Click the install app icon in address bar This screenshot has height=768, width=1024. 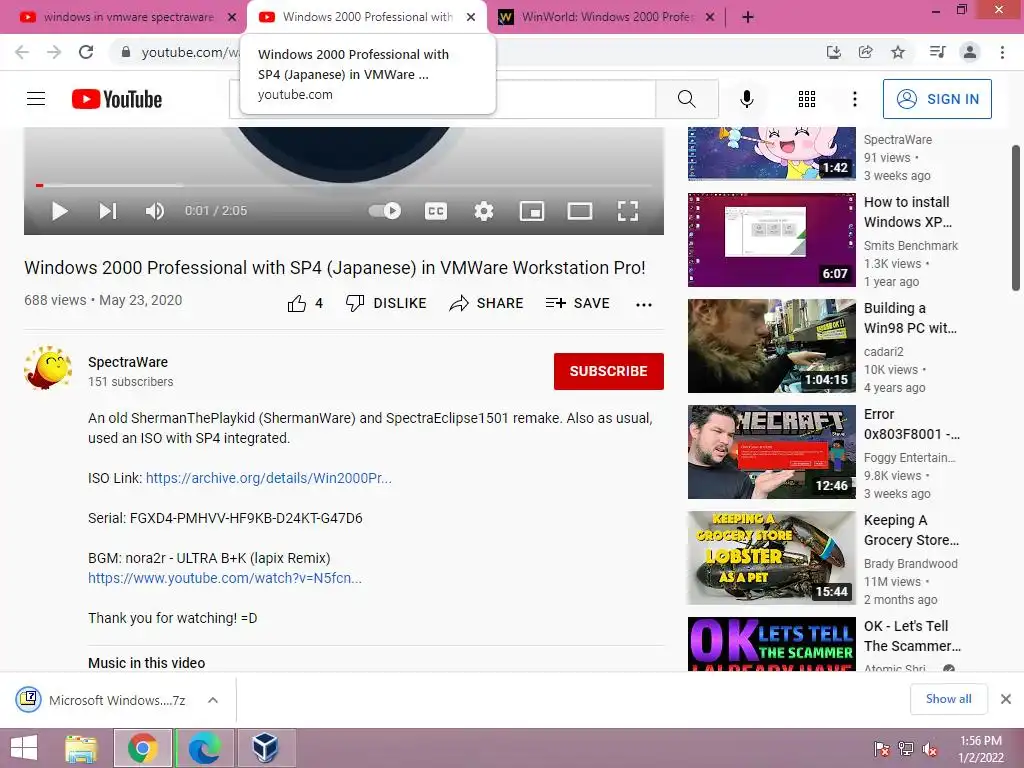[833, 52]
